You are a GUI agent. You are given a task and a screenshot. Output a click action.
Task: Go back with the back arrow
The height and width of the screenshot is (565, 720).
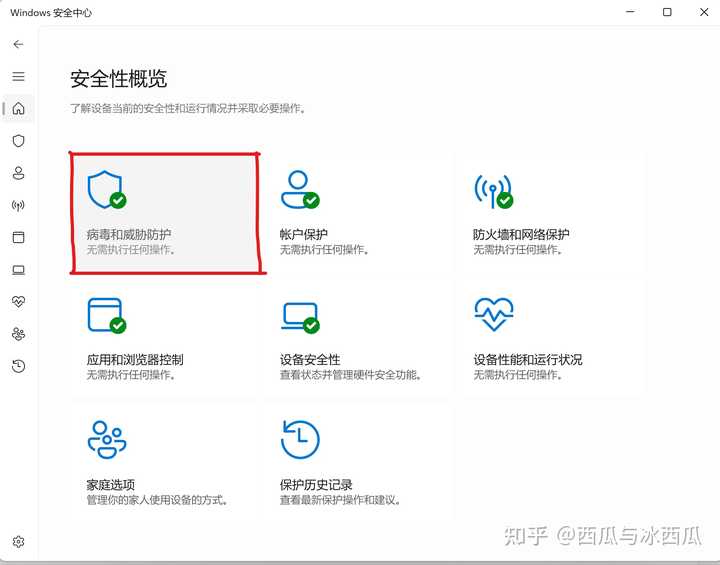pyautogui.click(x=18, y=44)
